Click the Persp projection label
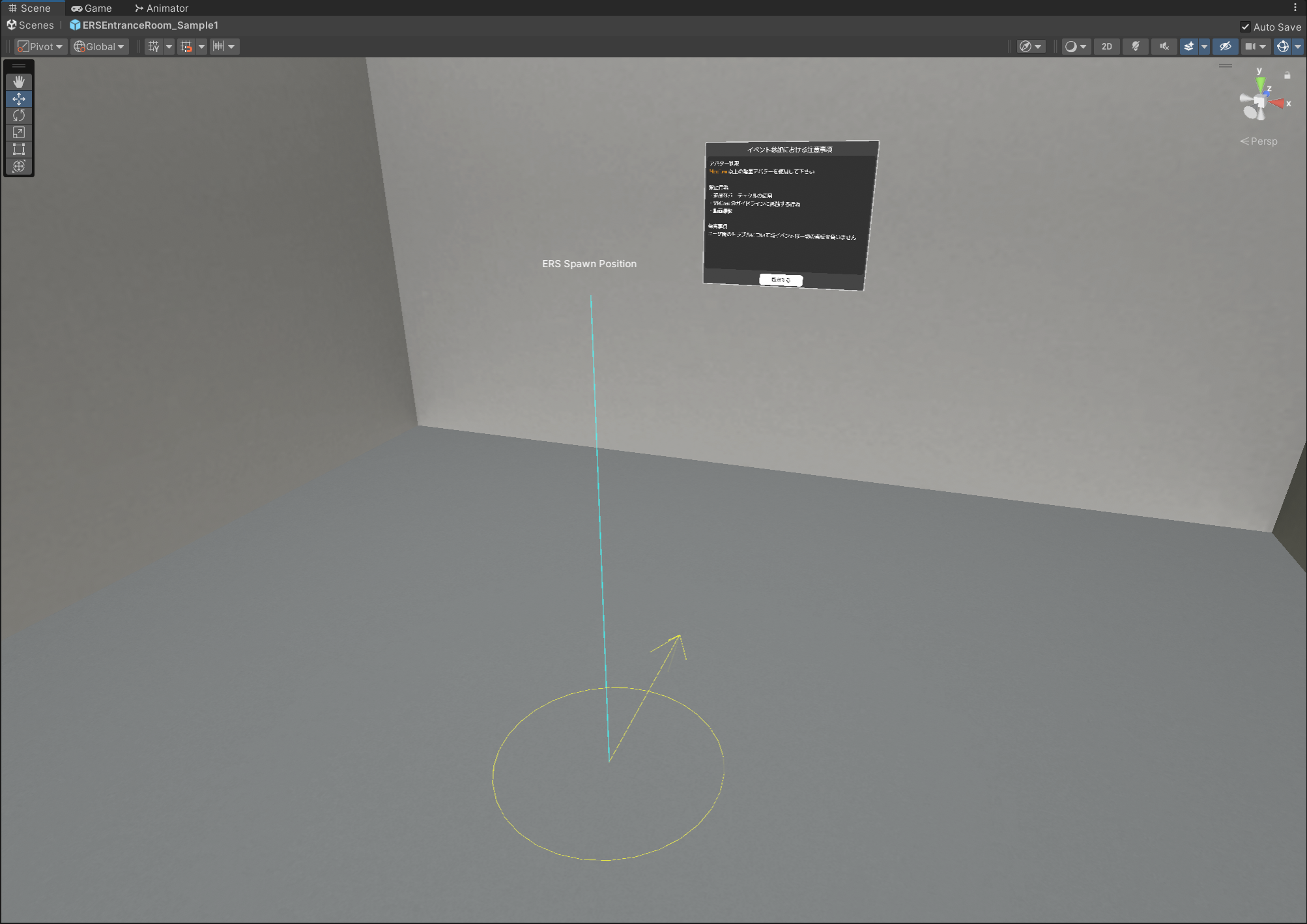Screen dimensions: 1307x924 (1263, 141)
